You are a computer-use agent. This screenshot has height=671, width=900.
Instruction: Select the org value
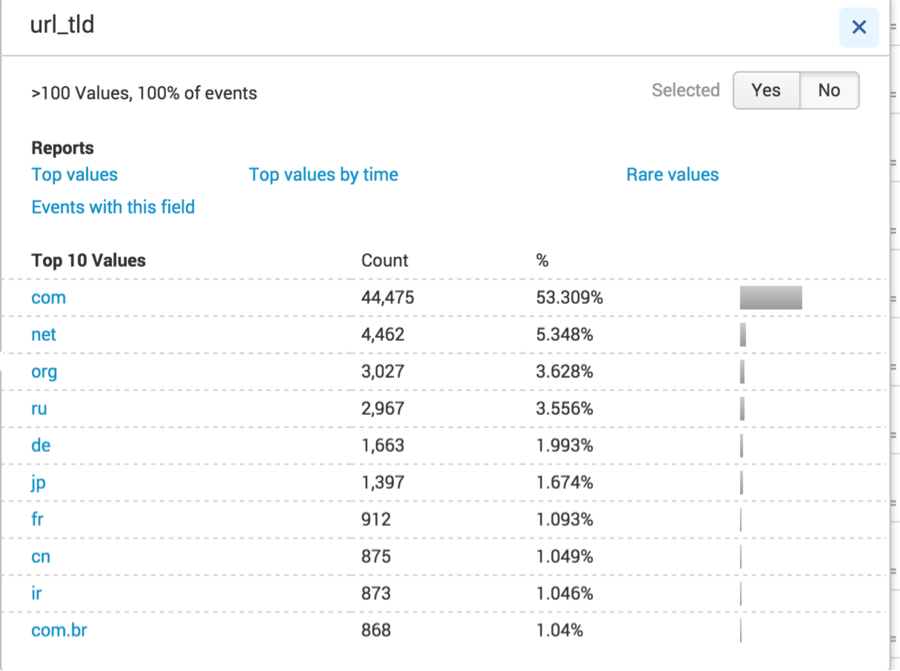click(44, 372)
